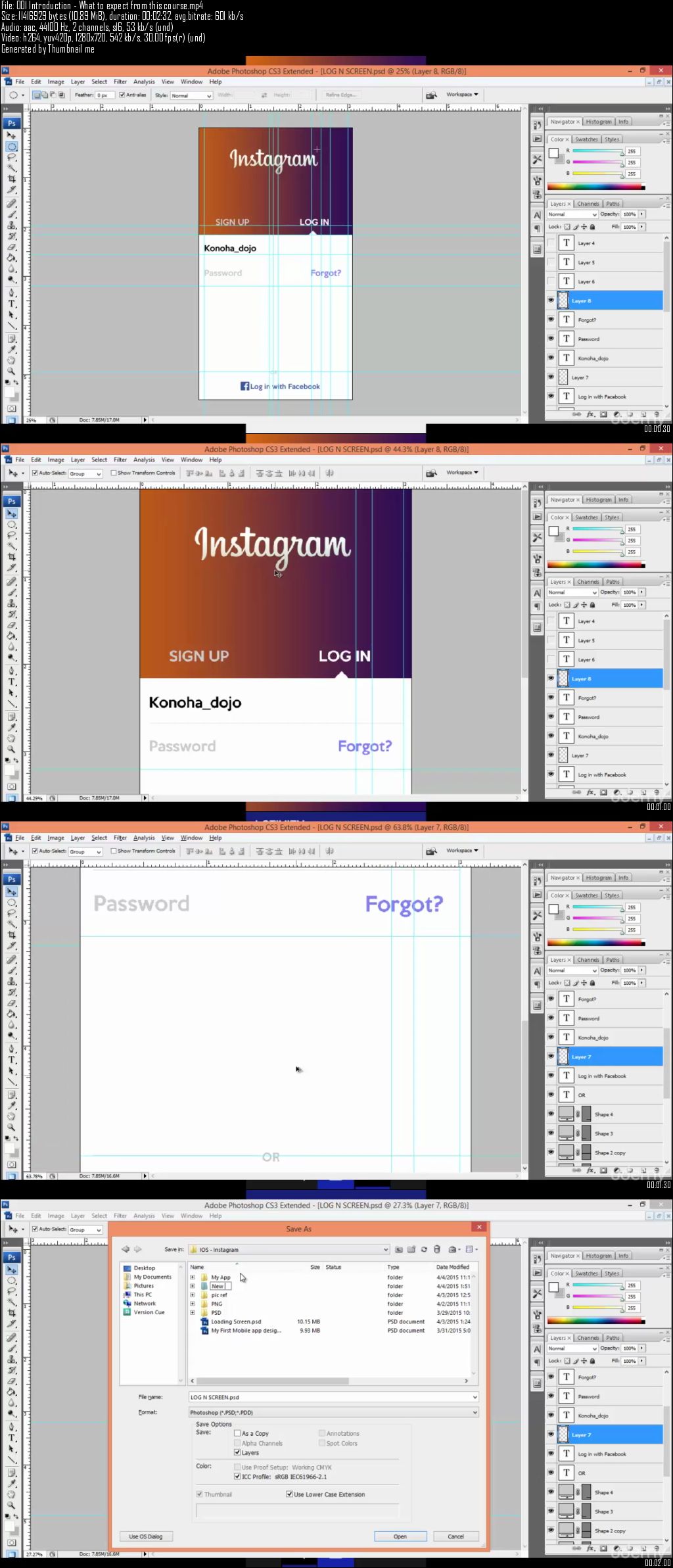This screenshot has height=1568, width=673.
Task: Open Format dropdown in Save As dialog
Action: point(333,1412)
